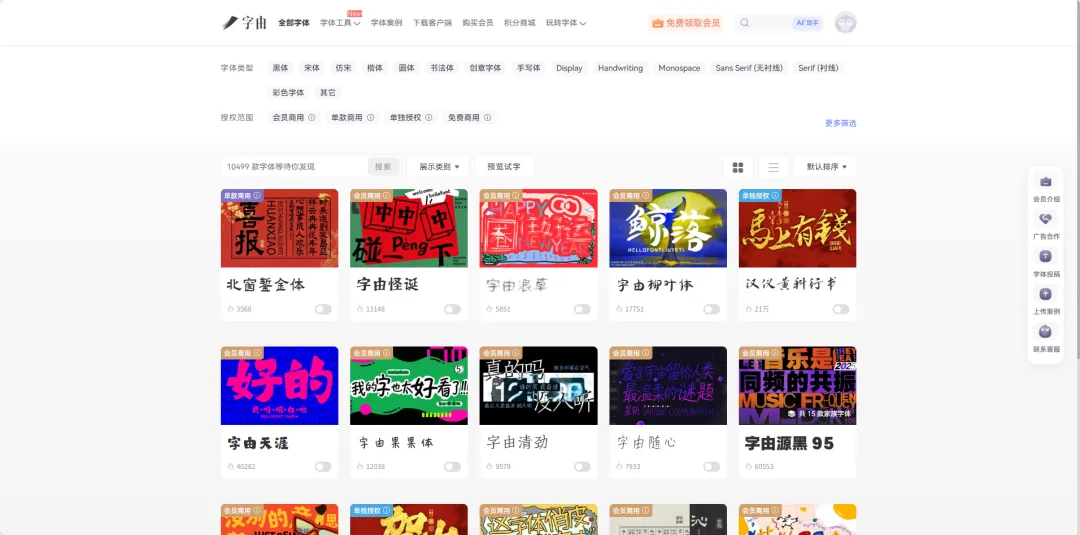The width and height of the screenshot is (1080, 535).
Task: Click info icon beside 会员商用 filter
Action: tap(311, 118)
